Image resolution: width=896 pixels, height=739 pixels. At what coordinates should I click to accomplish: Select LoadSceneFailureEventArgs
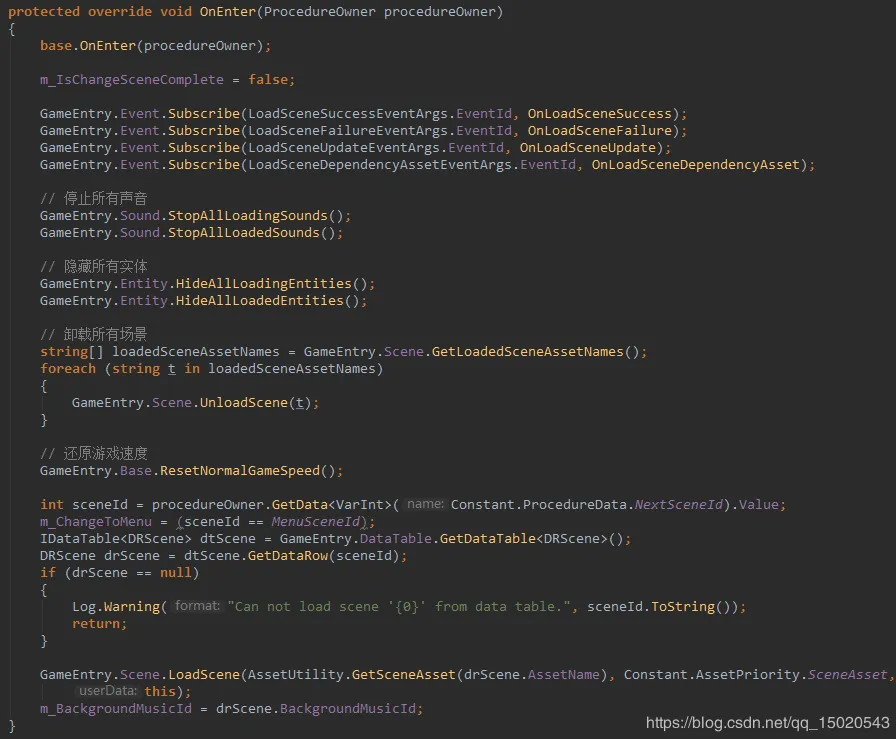[348, 131]
